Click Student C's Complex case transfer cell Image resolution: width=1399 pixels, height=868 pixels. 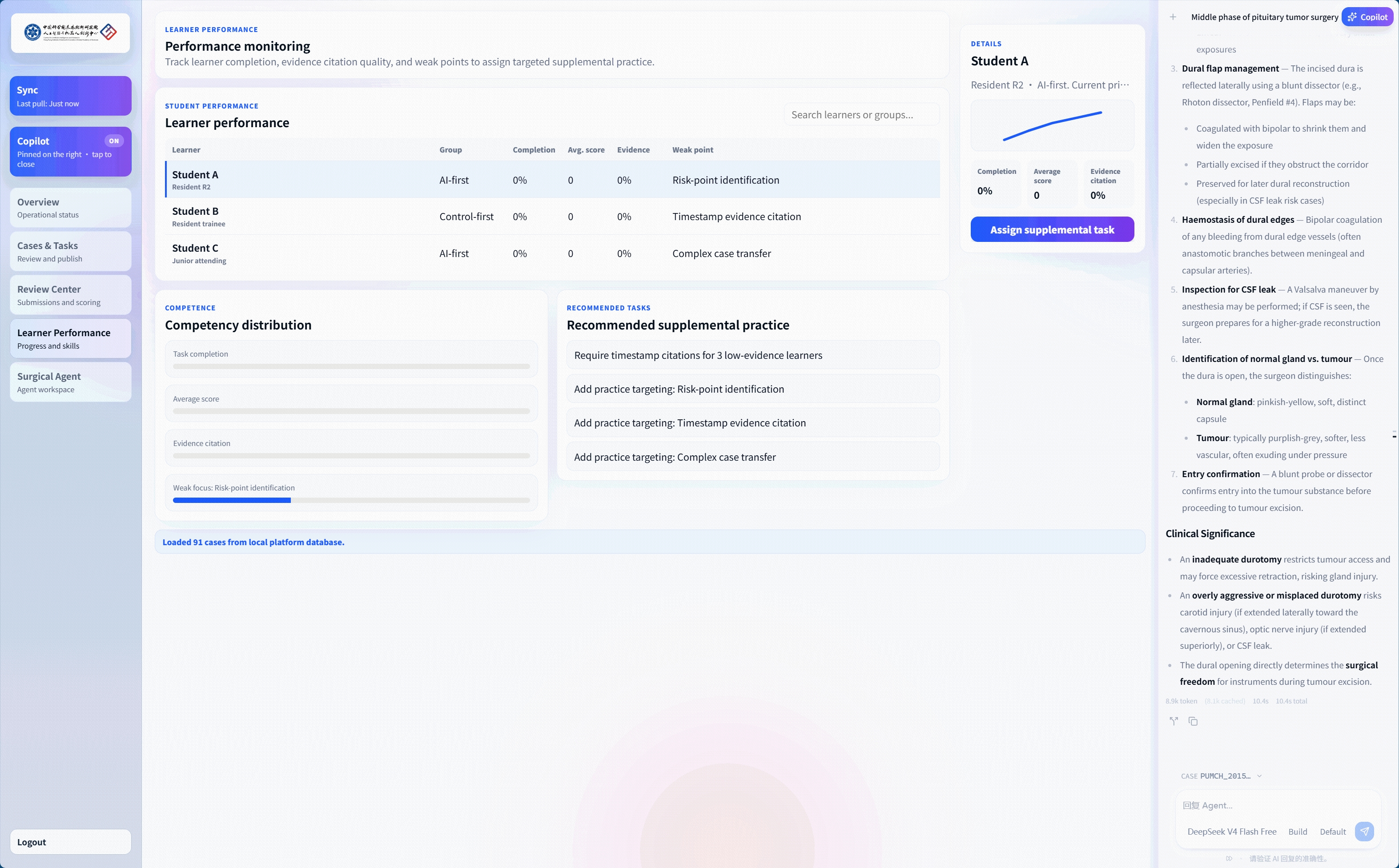[721, 253]
